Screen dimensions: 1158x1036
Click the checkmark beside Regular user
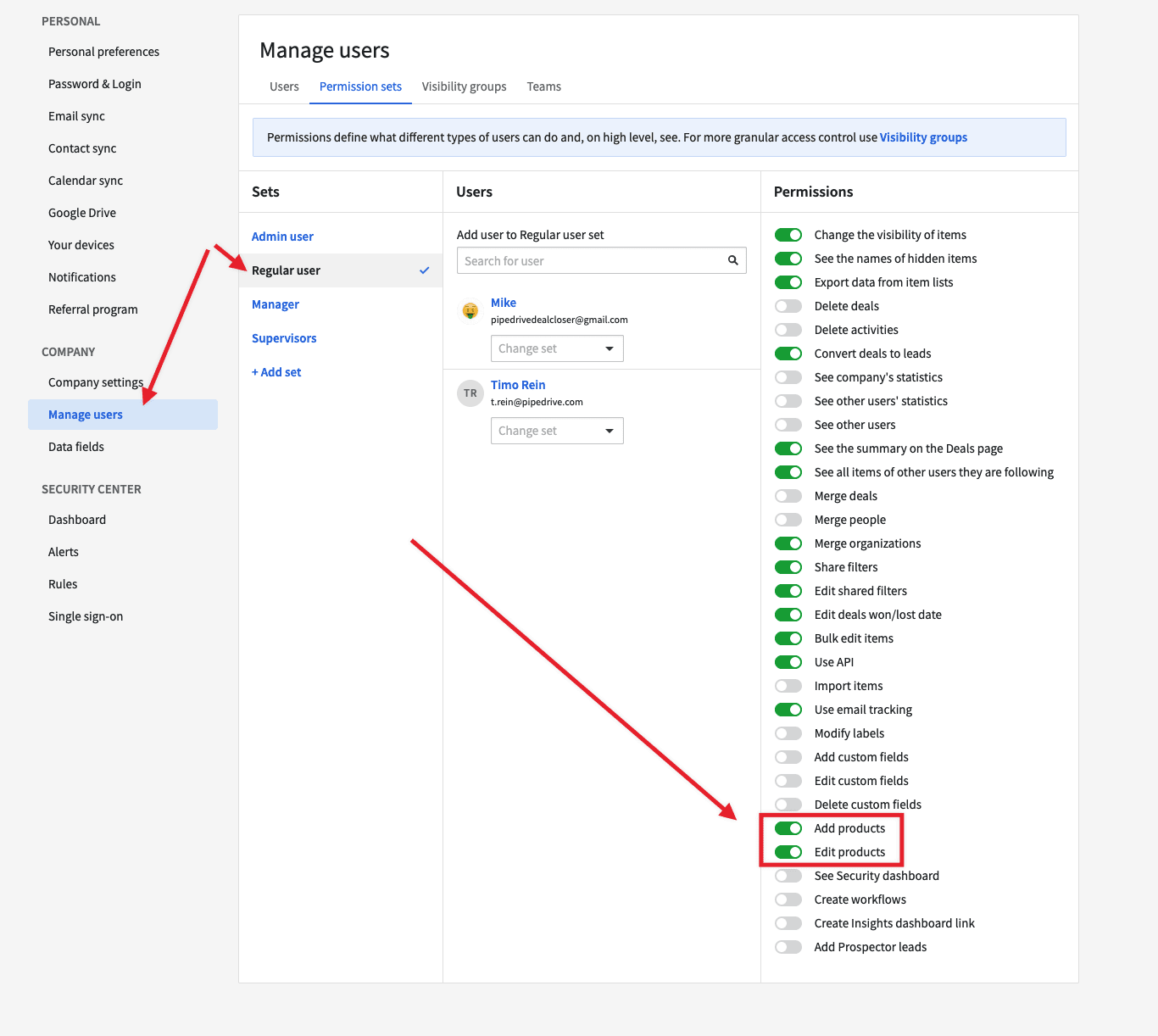tap(424, 270)
